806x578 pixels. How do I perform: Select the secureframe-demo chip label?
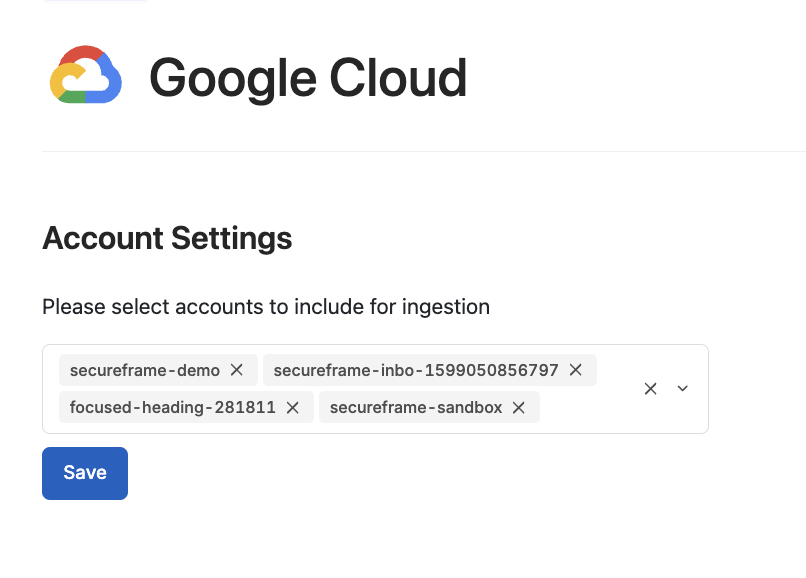(x=145, y=370)
